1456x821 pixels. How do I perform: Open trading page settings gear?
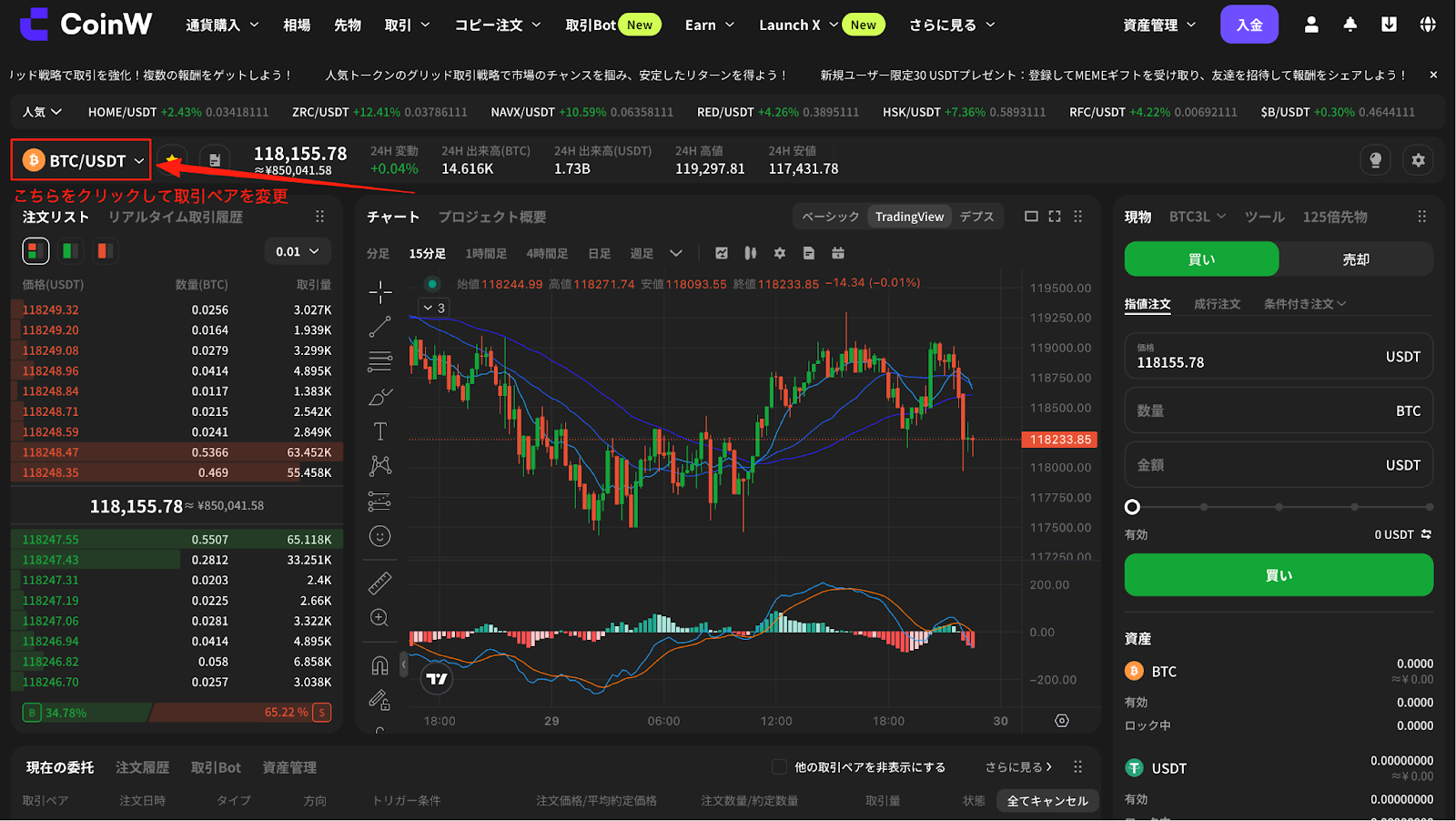pos(1419,160)
